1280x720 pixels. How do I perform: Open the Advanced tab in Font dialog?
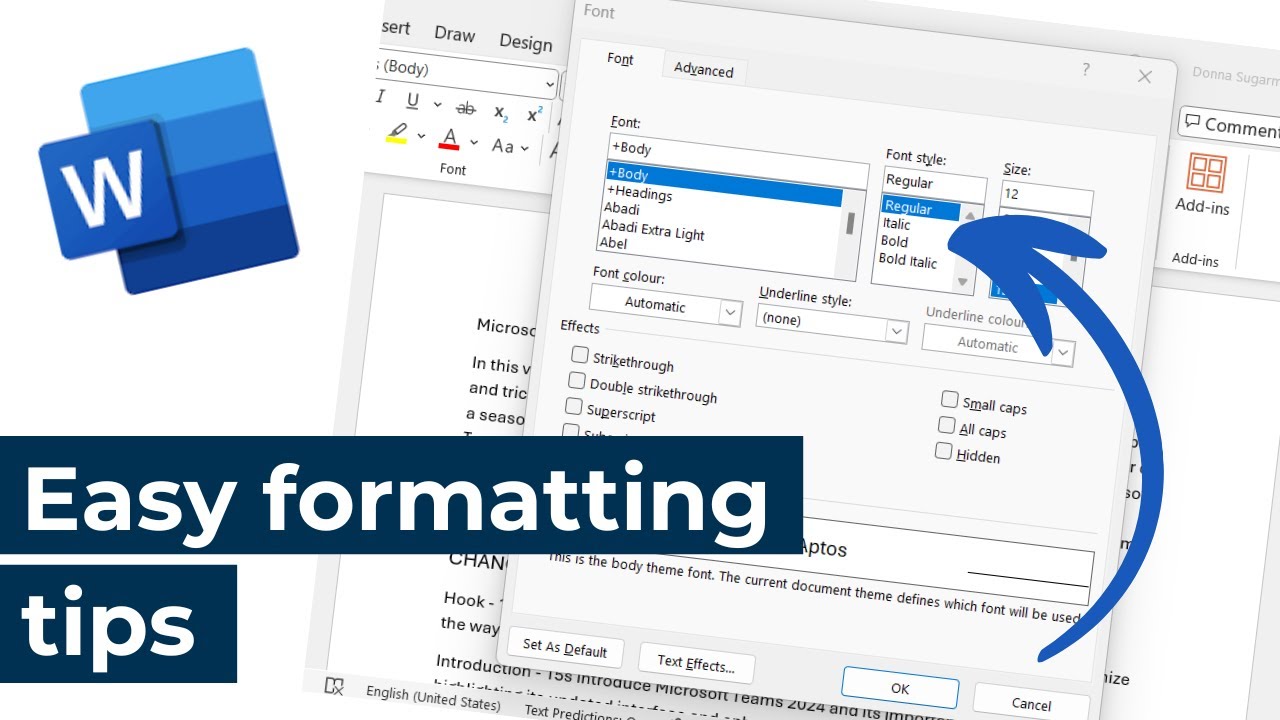pos(703,70)
